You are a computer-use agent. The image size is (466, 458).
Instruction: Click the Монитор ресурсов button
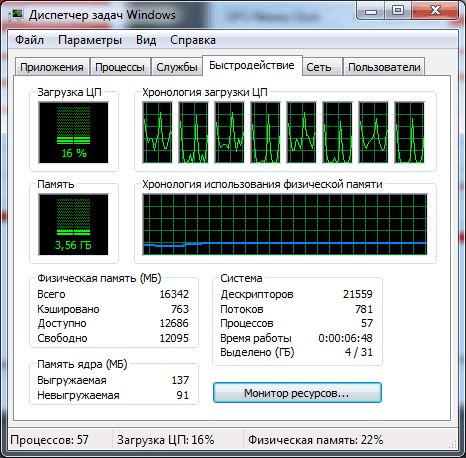tap(297, 393)
